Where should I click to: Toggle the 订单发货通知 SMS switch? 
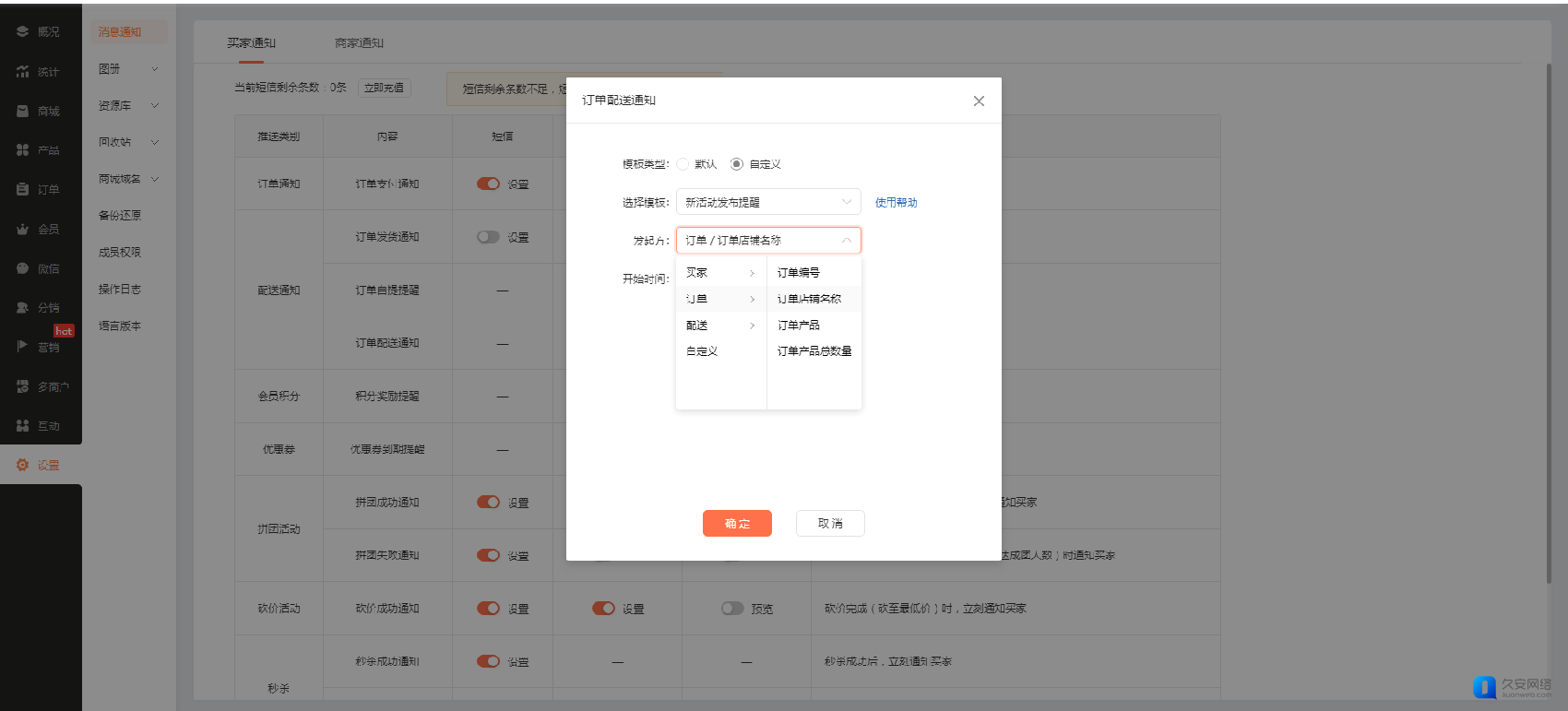[488, 237]
